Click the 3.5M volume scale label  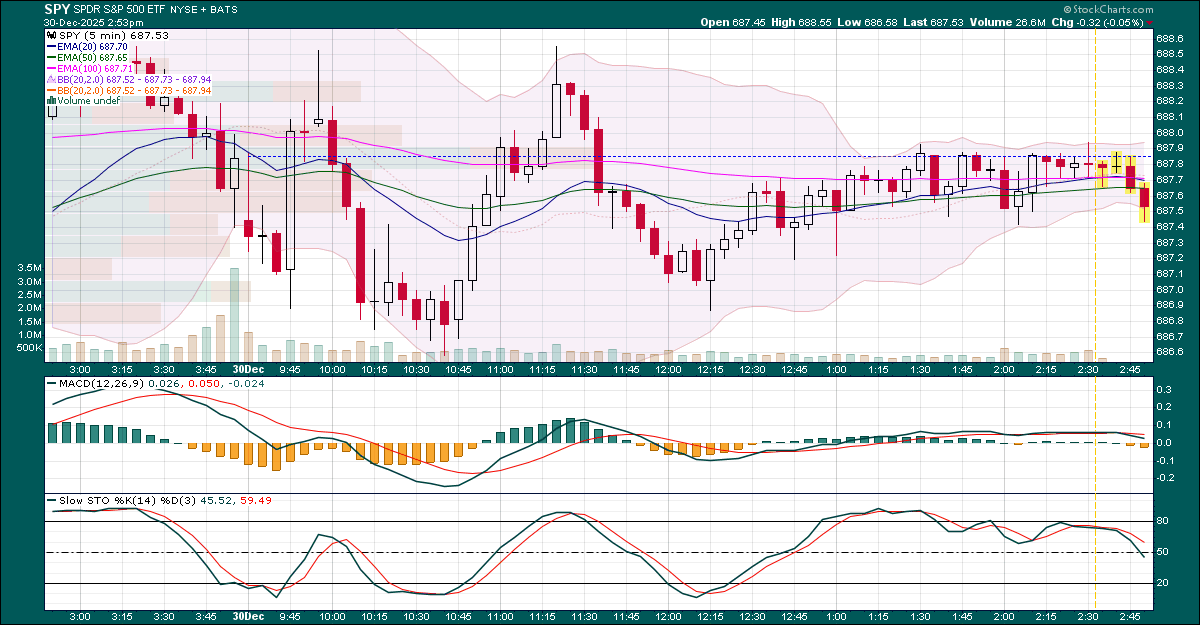[x=30, y=269]
